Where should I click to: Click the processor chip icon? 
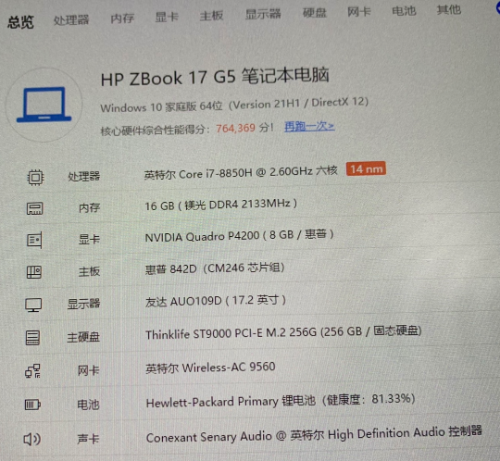point(35,177)
